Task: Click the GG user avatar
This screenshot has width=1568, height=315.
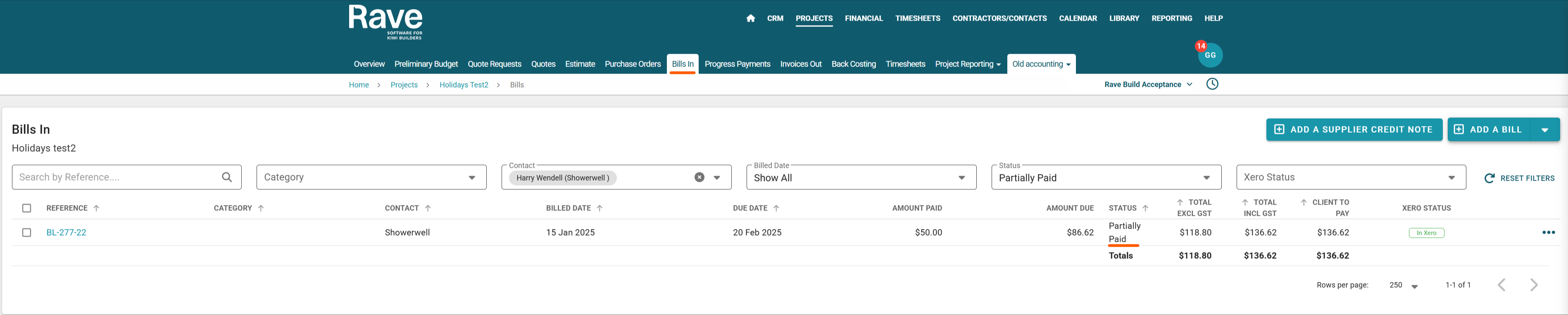Action: click(x=1210, y=55)
